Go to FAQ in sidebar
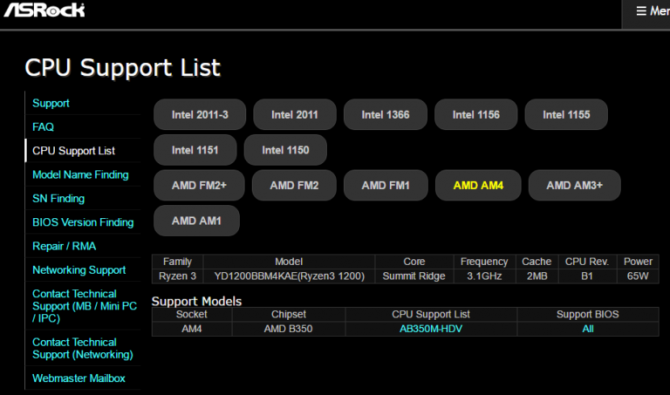The height and width of the screenshot is (395, 670). [43, 127]
